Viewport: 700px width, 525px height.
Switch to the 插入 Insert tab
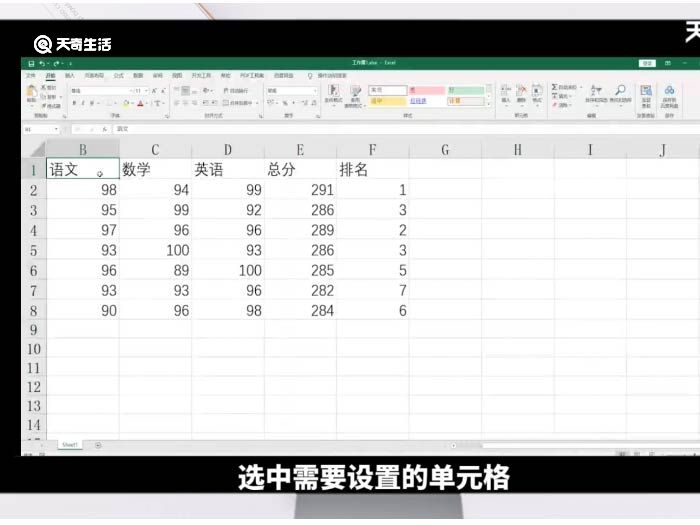(69, 75)
